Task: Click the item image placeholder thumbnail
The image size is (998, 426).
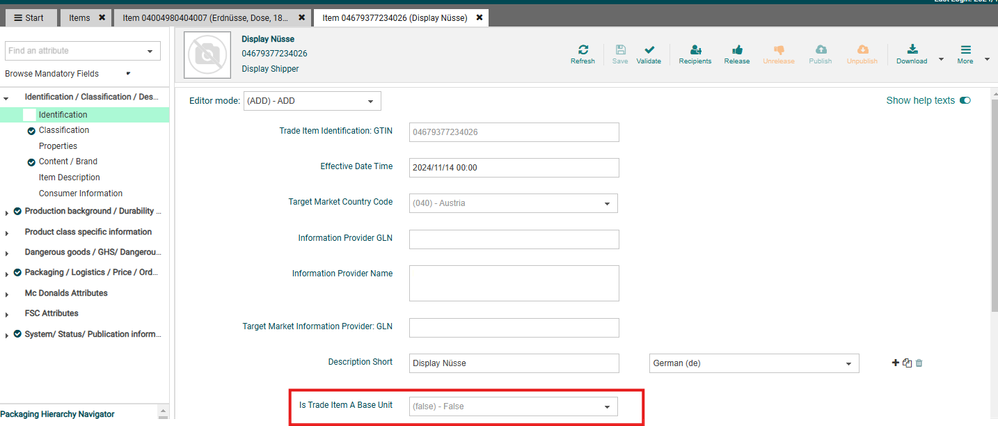Action: click(206, 55)
